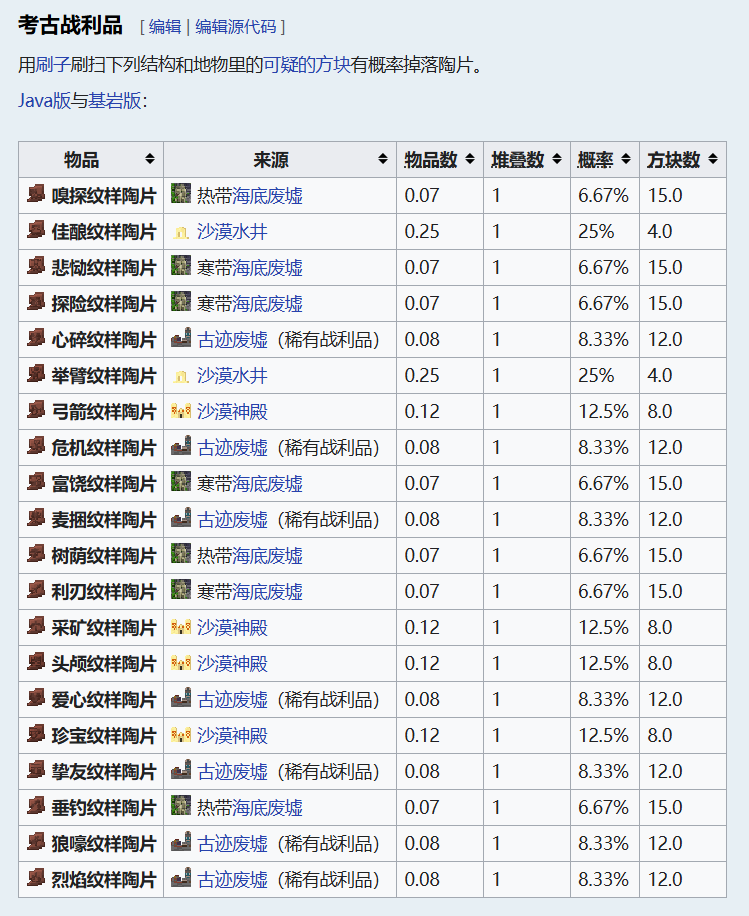749x916 pixels.
Task: Click ocean ruins icon in 悲恸纹样陶片 row
Action: point(181,265)
